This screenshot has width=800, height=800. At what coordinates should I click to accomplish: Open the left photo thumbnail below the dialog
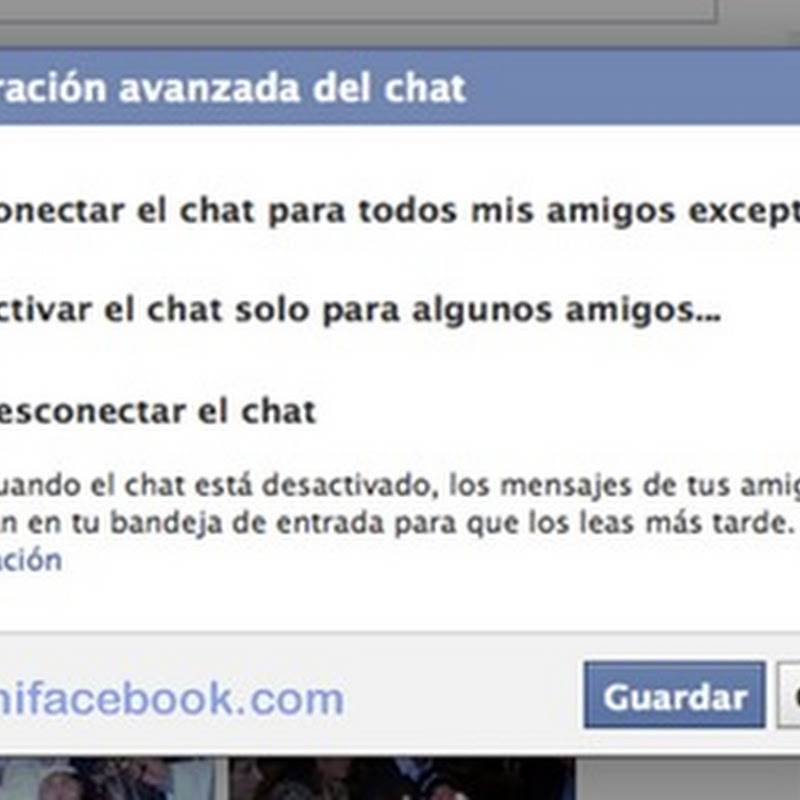point(107,779)
